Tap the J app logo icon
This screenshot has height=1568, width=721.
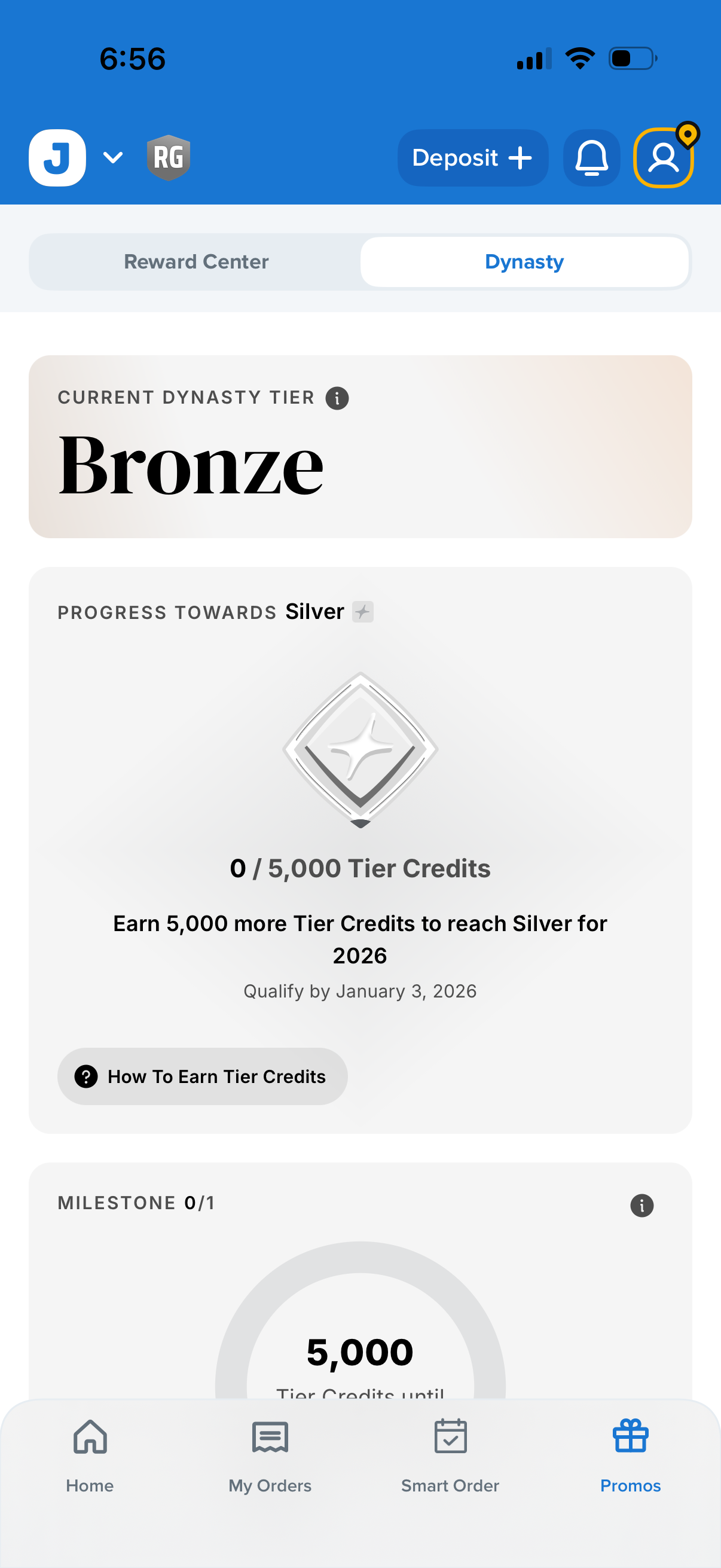(57, 158)
